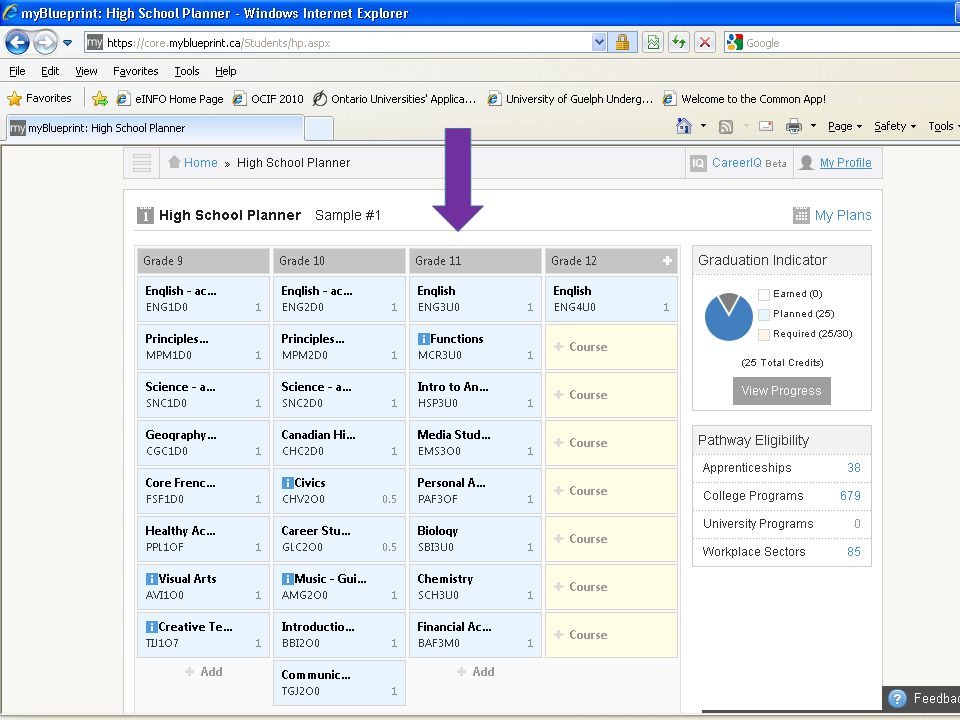Open the Safety dropdown menu
This screenshot has width=960, height=720.
pos(894,126)
